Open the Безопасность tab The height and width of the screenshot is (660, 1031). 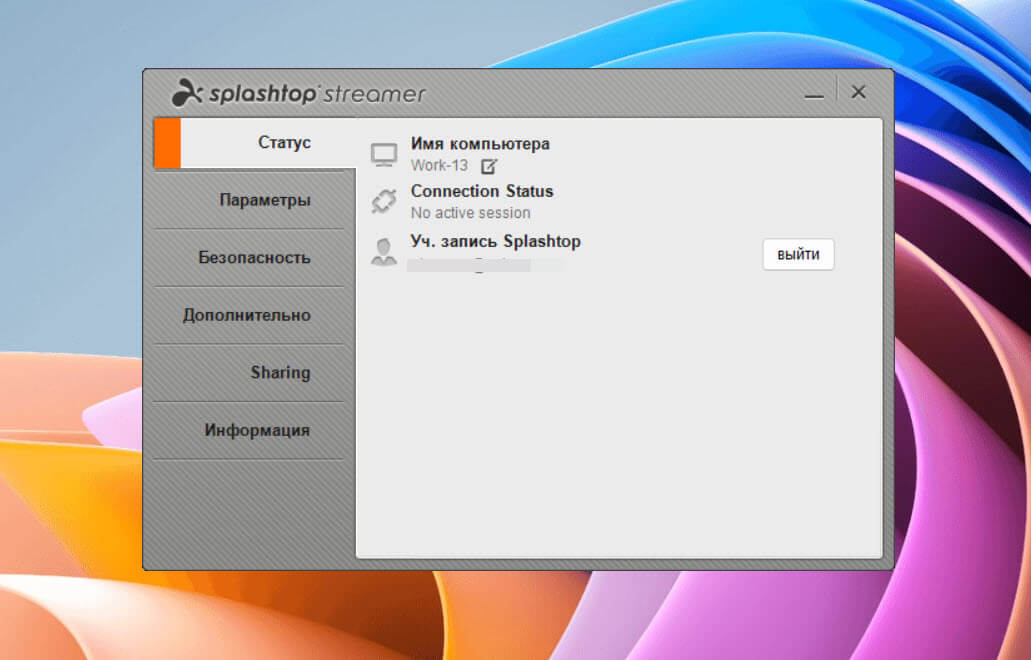click(x=249, y=258)
